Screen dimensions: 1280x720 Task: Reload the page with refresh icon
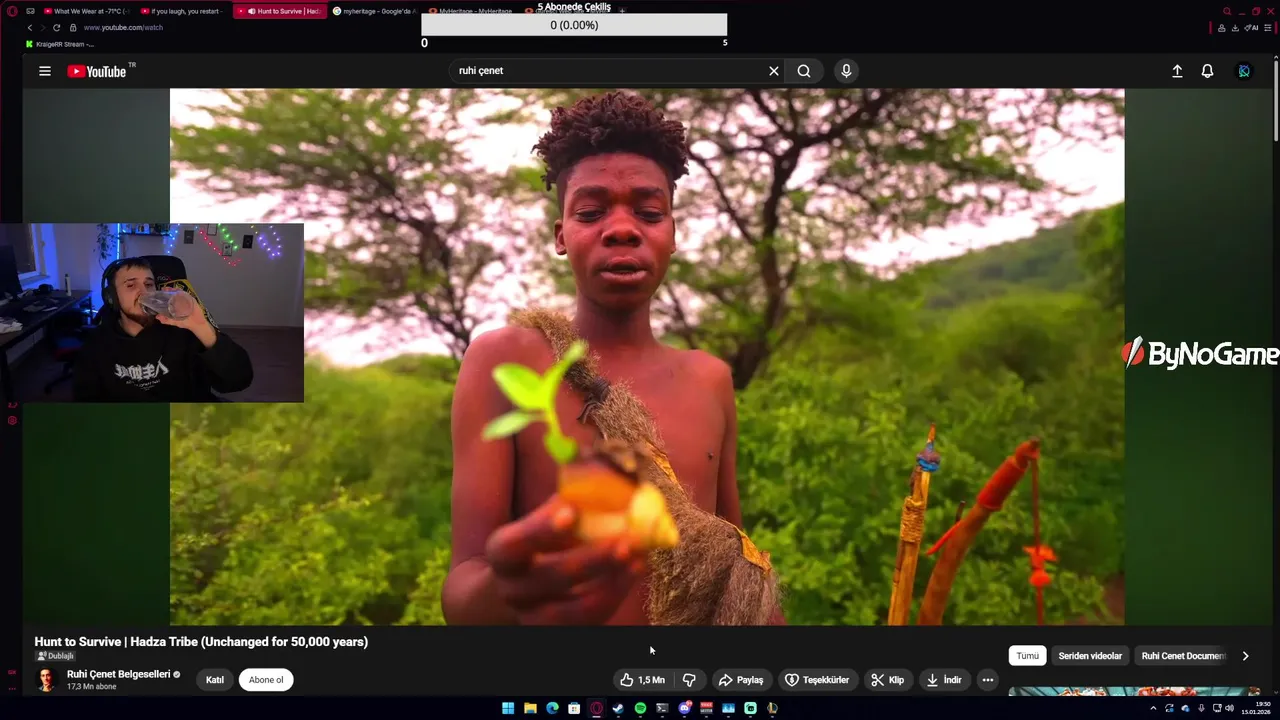coord(57,27)
